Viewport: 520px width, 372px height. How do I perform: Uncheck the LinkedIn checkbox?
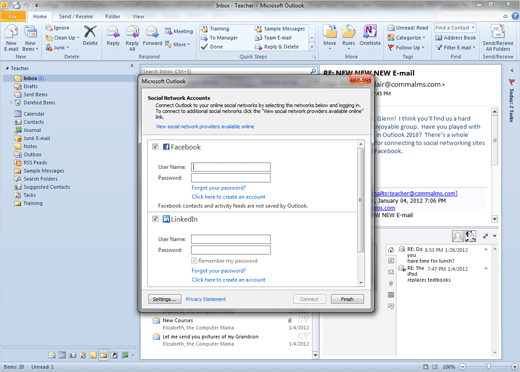pos(155,219)
